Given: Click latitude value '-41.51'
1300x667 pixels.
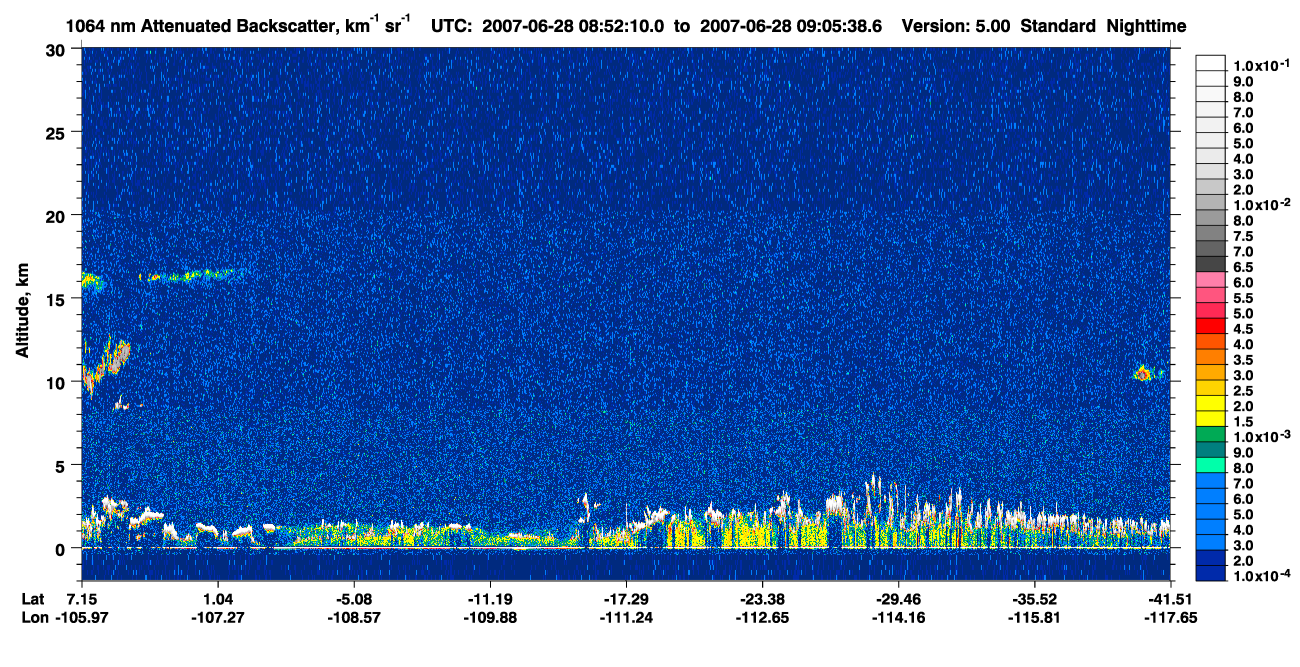Looking at the screenshot, I should [x=1171, y=599].
